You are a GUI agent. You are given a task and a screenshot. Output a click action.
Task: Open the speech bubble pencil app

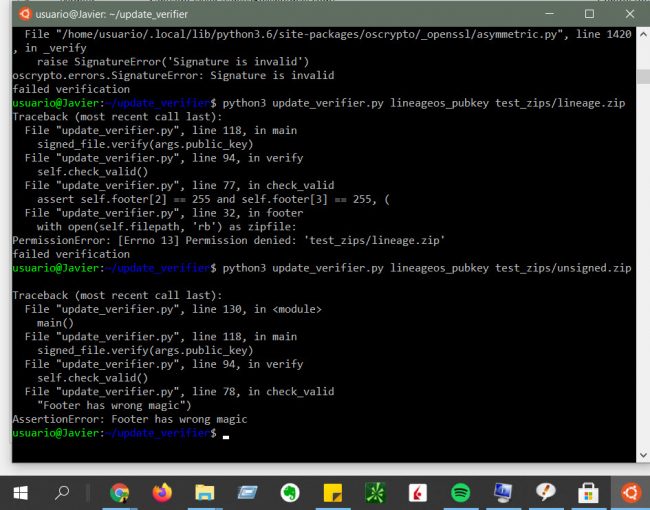(x=546, y=492)
